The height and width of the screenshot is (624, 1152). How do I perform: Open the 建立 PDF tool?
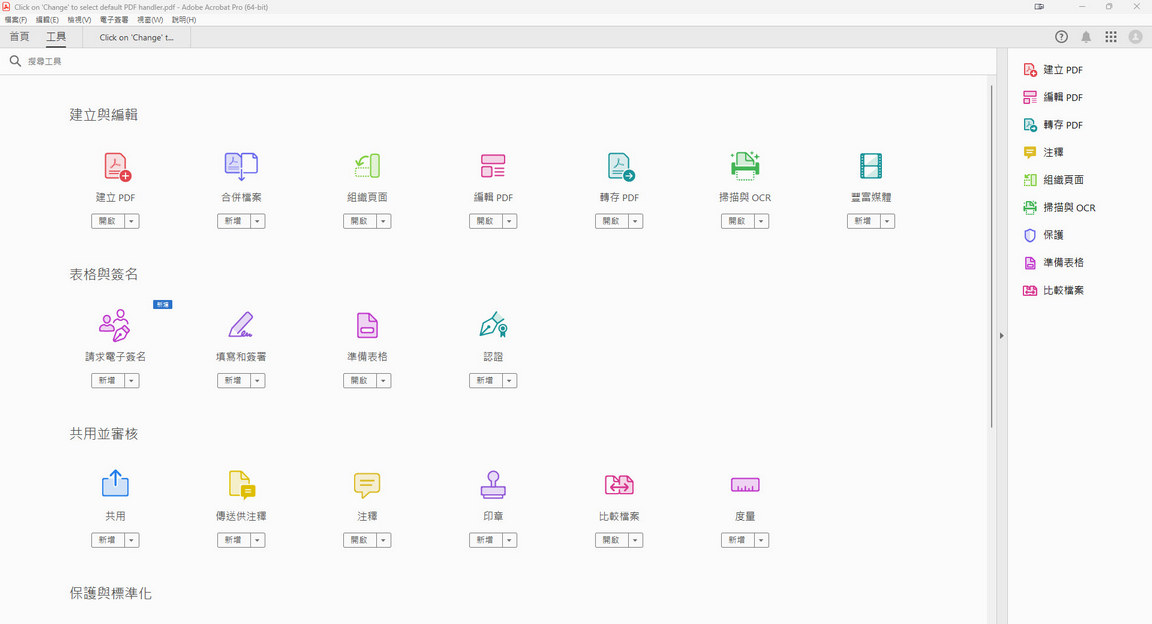(x=115, y=165)
